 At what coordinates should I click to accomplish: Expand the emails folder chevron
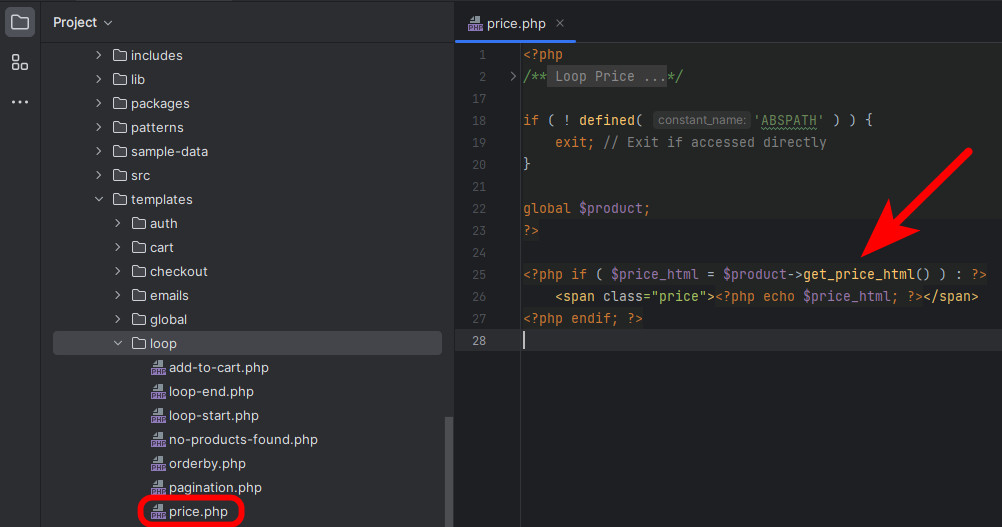pyautogui.click(x=118, y=295)
